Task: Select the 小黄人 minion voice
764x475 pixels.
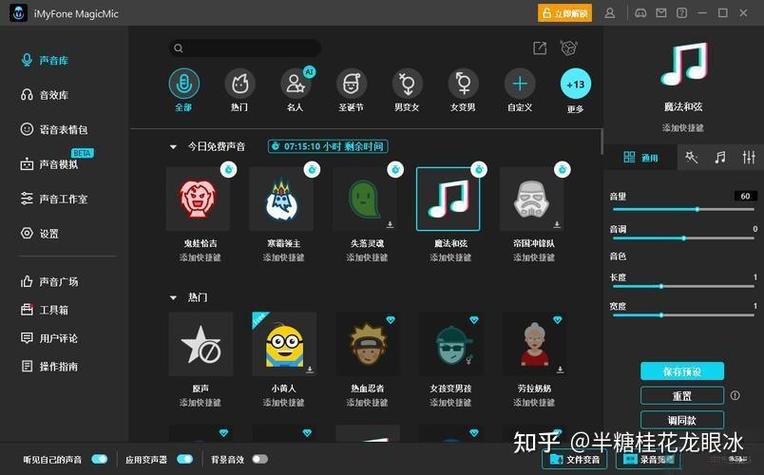Action: point(284,344)
